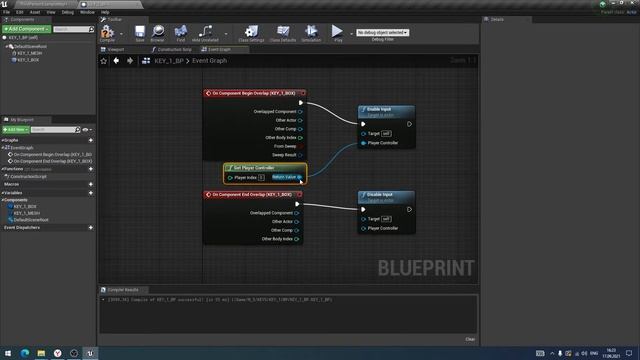
Task: Open the Add Component dropdown
Action: pos(27,29)
